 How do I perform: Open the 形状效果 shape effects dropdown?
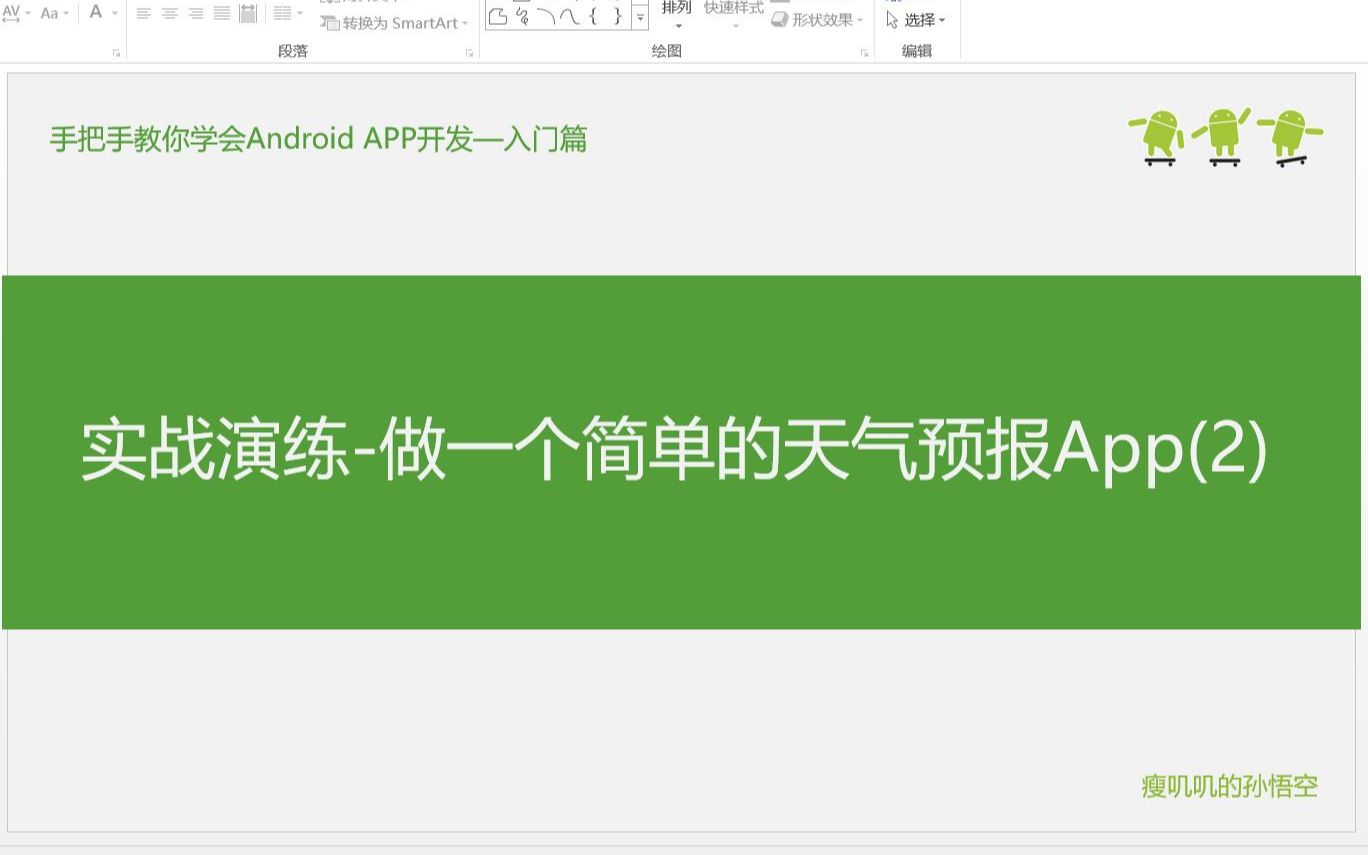click(x=817, y=20)
